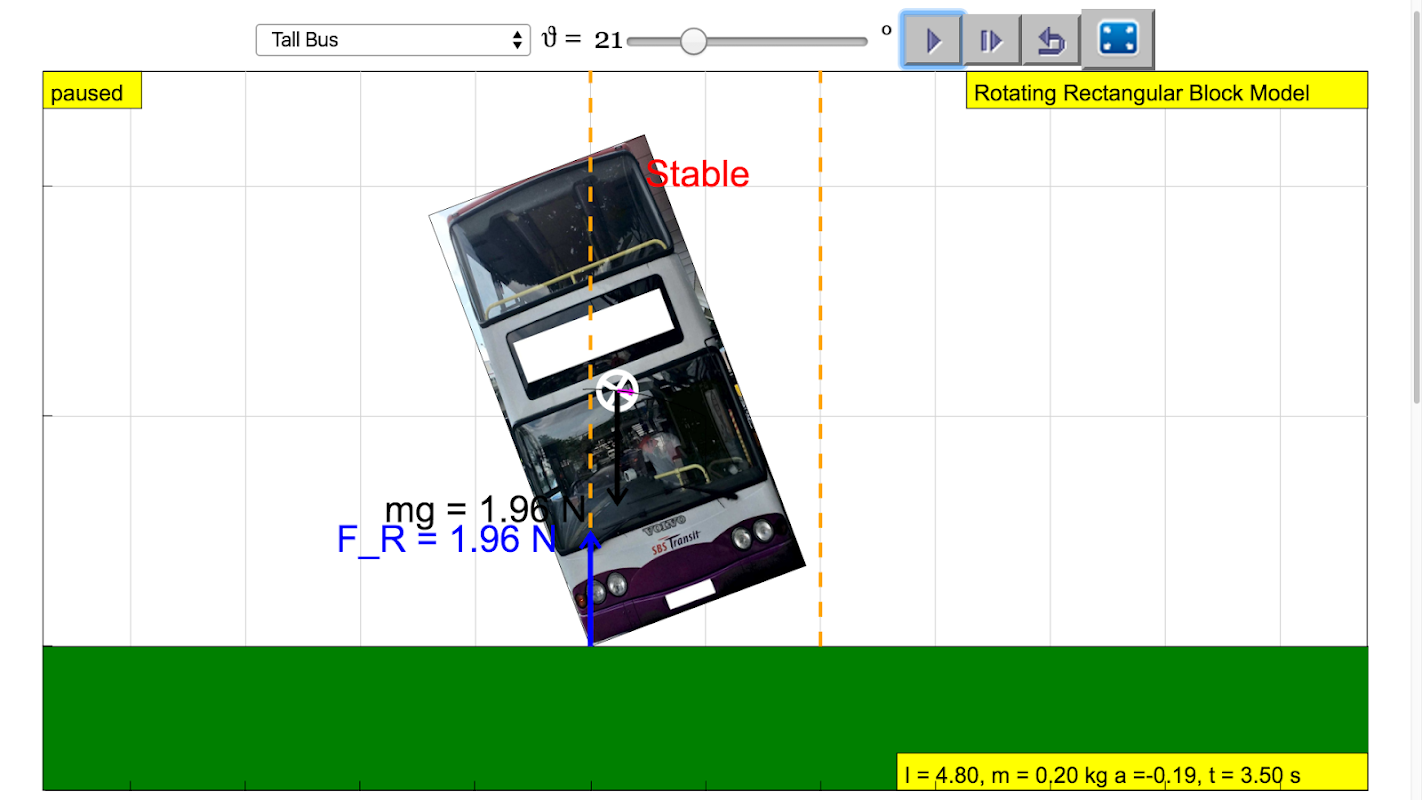Image resolution: width=1422 pixels, height=800 pixels.
Task: Start the simulation with the play button
Action: click(x=933, y=40)
